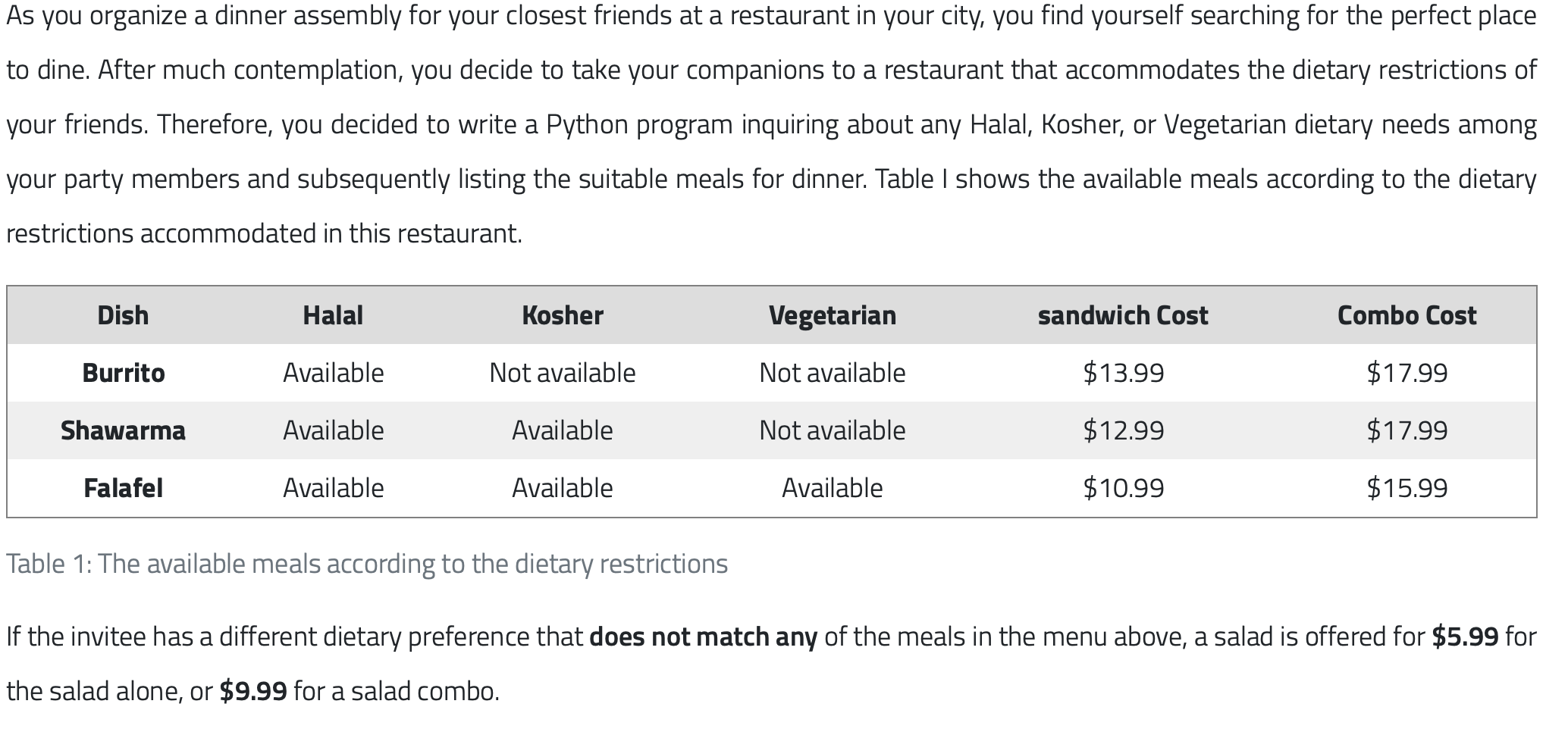Click the bold $9.99 salad combo price
The width and height of the screenshot is (1568, 732).
pyautogui.click(x=253, y=691)
